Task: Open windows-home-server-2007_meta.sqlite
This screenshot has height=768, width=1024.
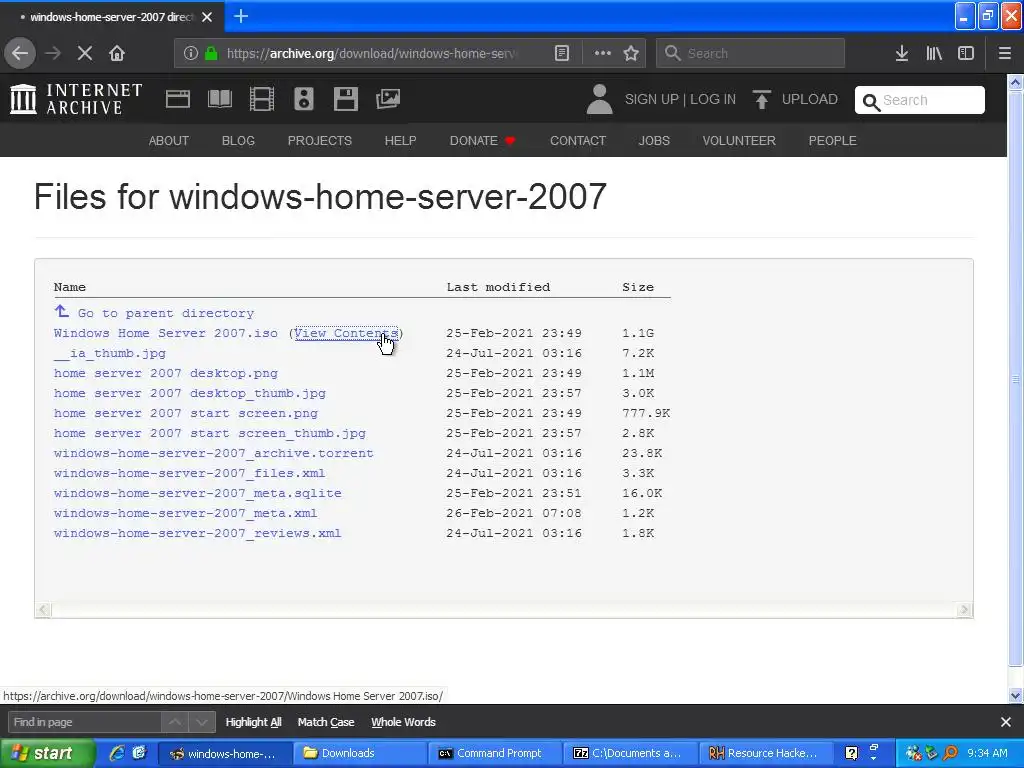Action: [x=197, y=493]
